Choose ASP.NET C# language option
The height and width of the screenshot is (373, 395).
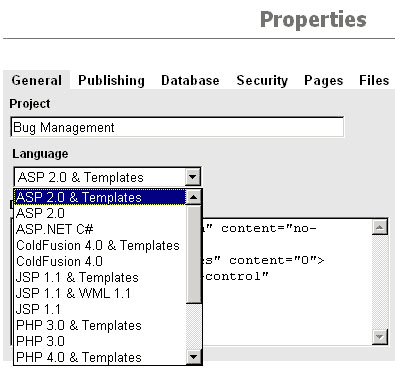click(x=100, y=229)
